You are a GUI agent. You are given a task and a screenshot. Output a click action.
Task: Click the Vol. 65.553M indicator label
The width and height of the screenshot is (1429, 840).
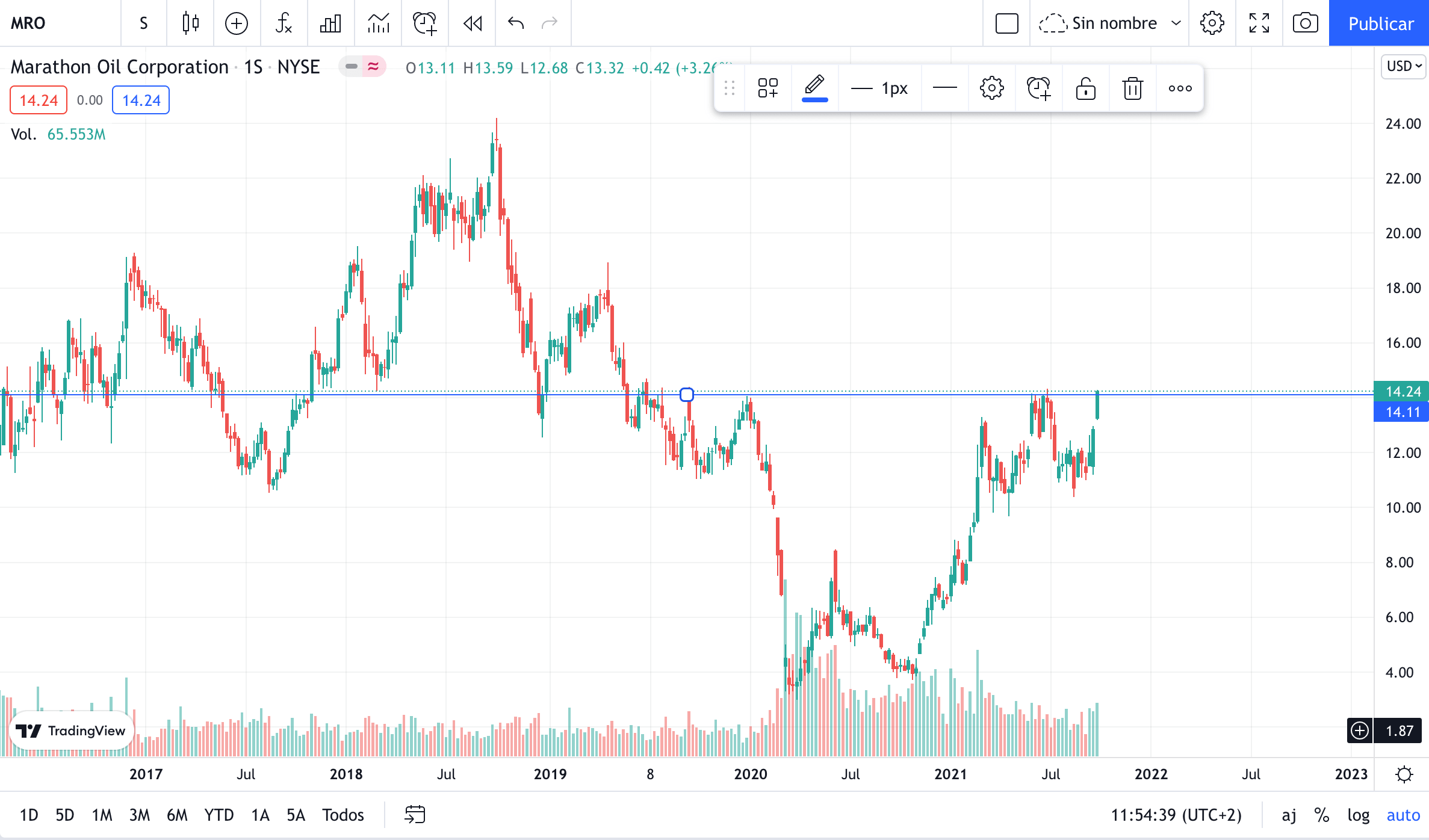tap(58, 134)
